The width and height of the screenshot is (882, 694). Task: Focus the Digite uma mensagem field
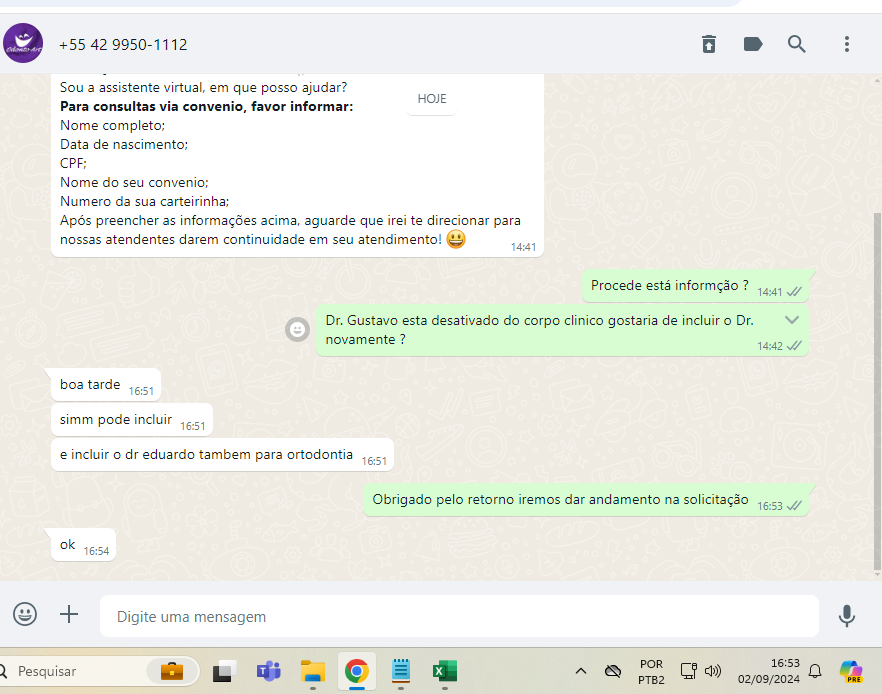pyautogui.click(x=459, y=616)
